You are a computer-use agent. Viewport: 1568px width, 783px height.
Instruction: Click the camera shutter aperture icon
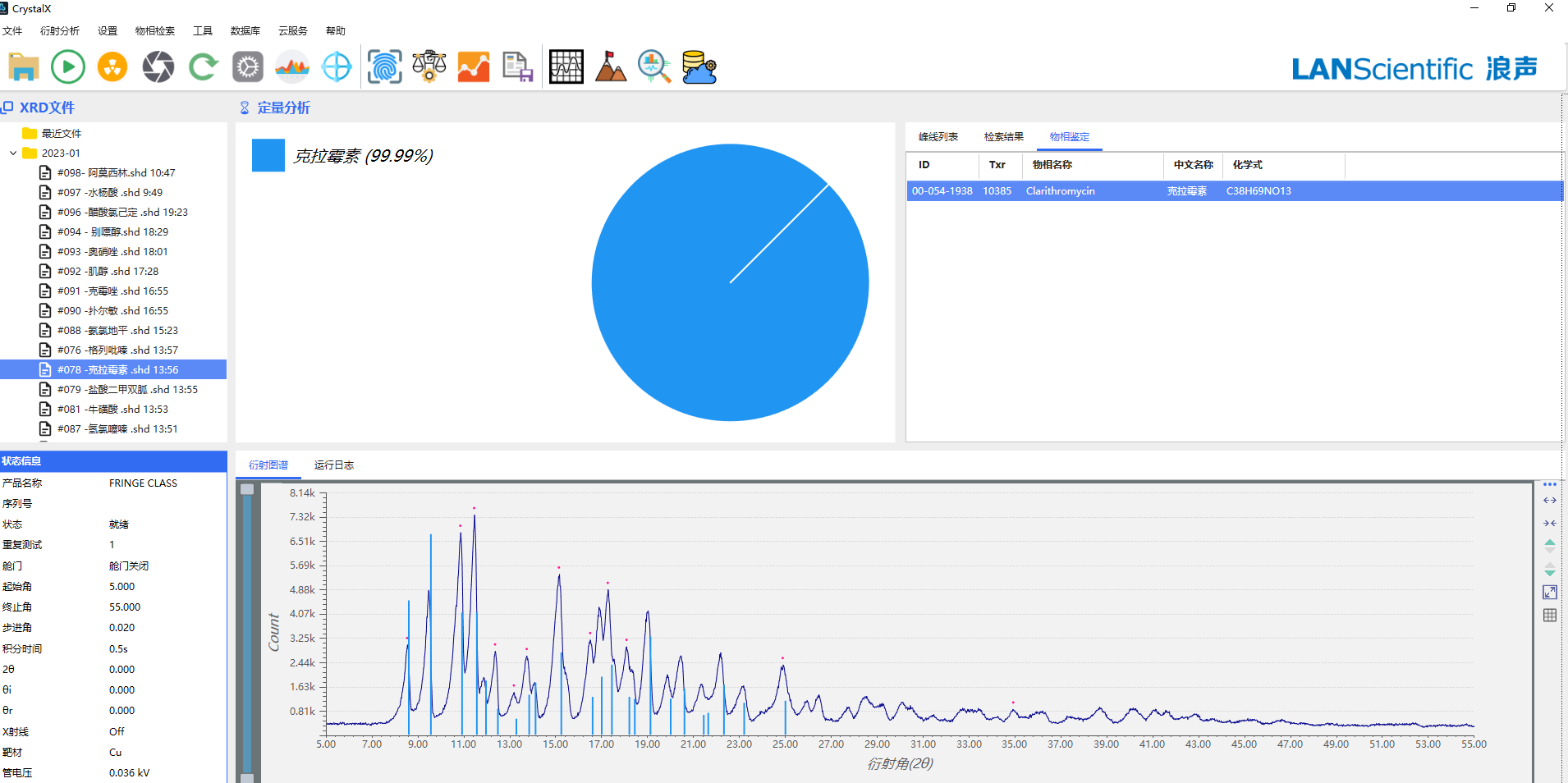158,67
